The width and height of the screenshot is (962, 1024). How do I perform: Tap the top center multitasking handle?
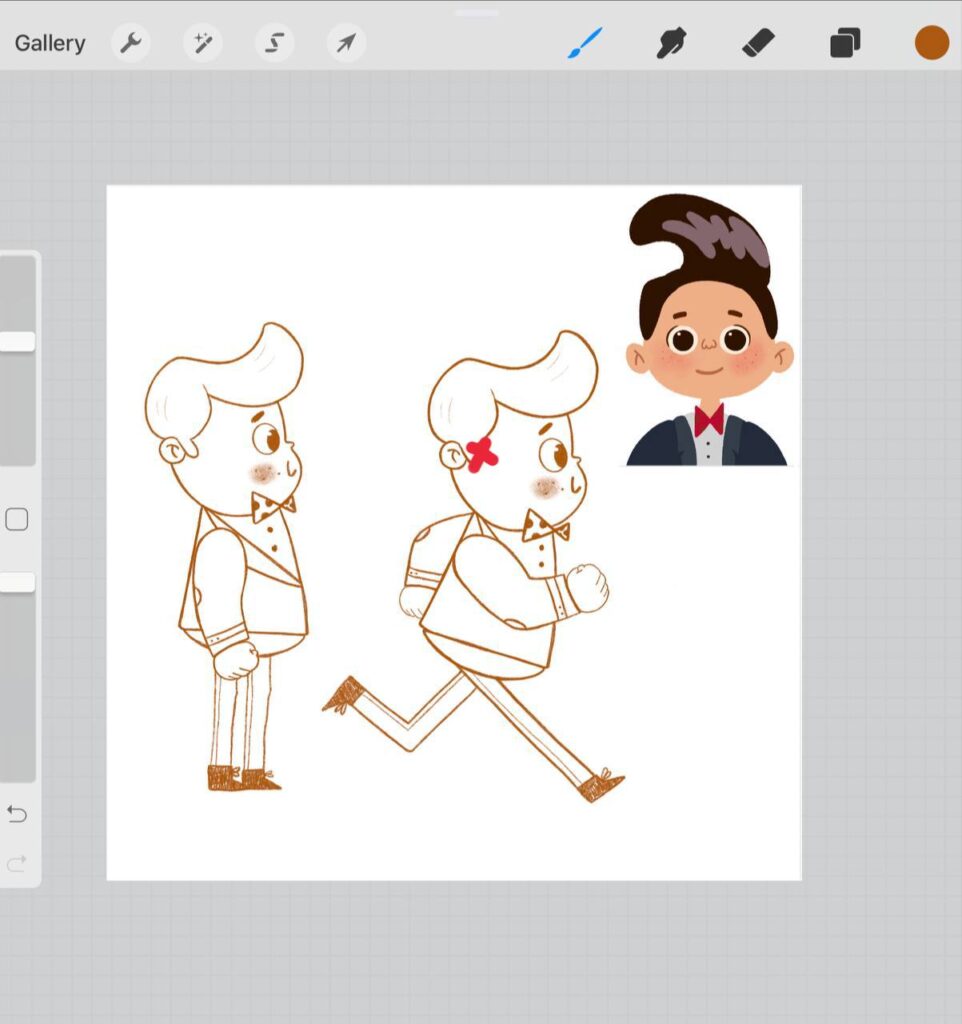[x=477, y=13]
